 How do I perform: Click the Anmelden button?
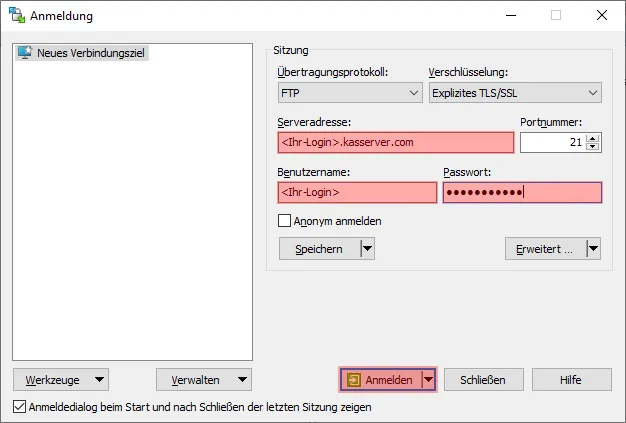[380, 380]
